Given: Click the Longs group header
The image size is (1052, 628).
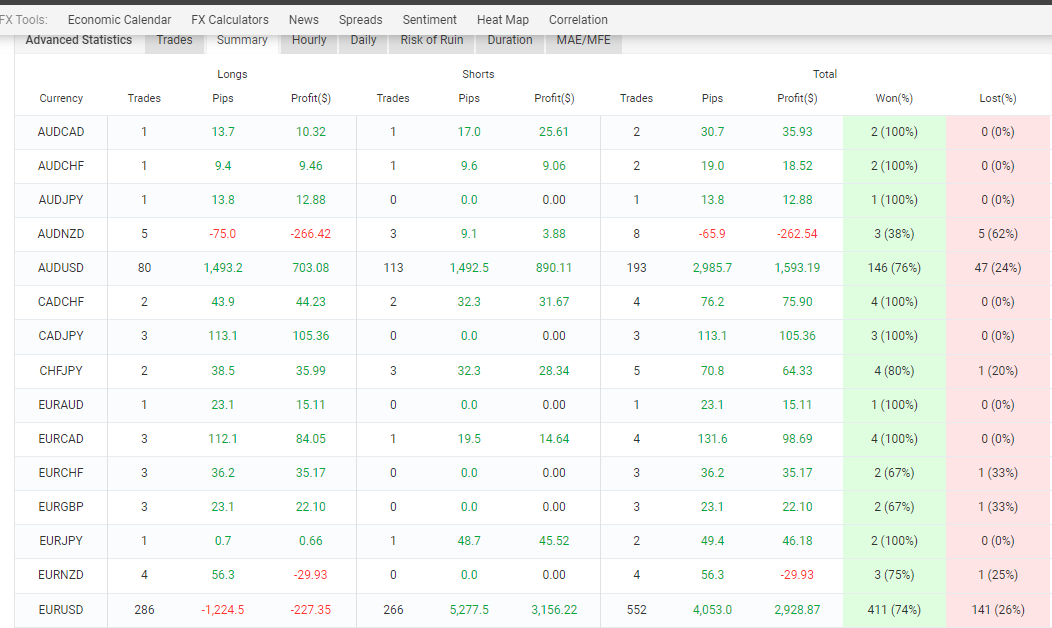Looking at the screenshot, I should coord(232,74).
